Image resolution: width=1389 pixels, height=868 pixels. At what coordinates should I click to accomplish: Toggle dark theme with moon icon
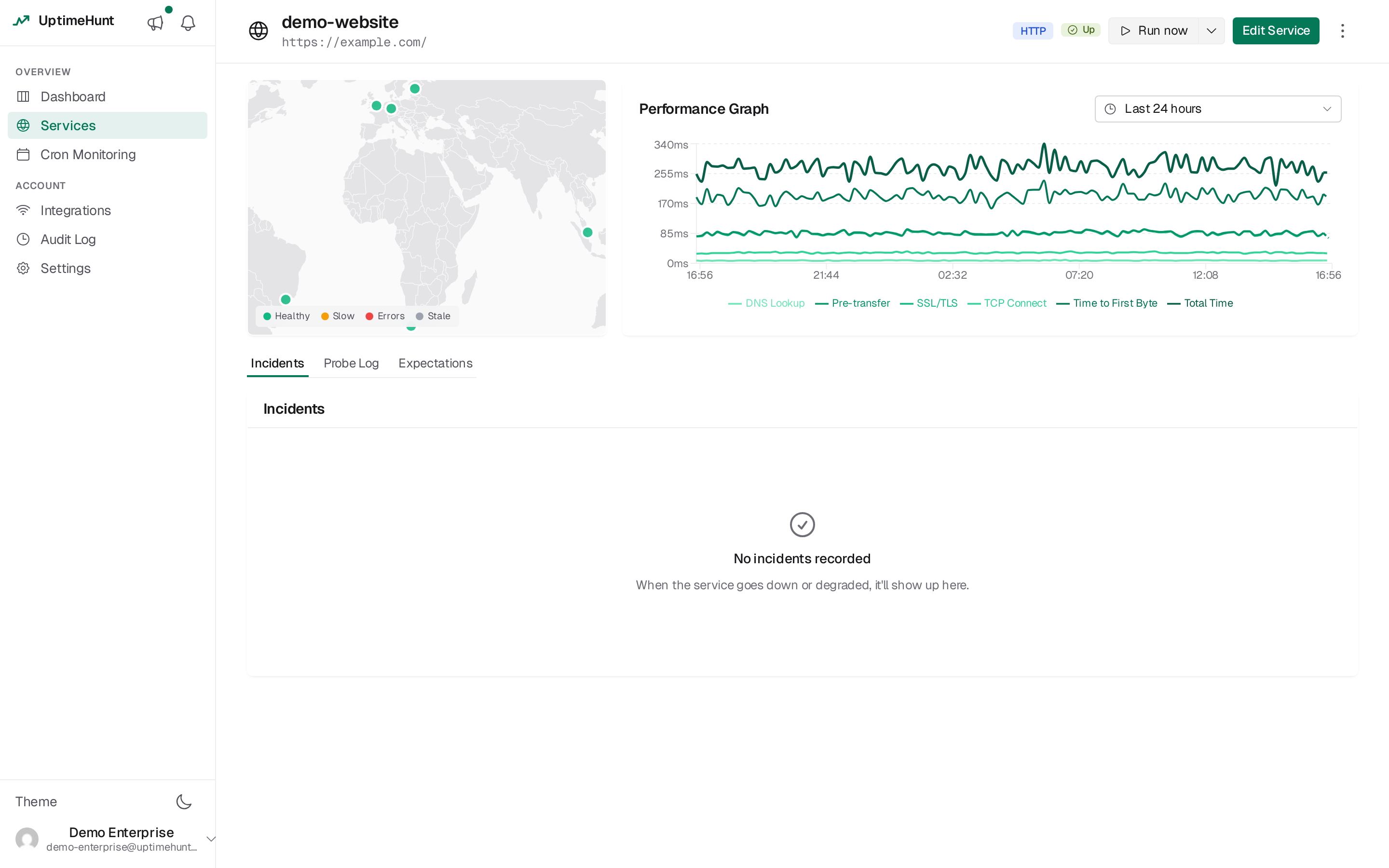184,801
